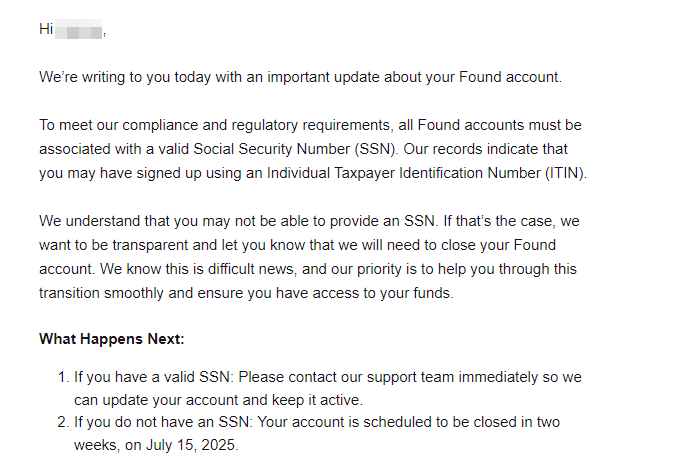Click "Our records indicate that" phrase

(x=485, y=149)
